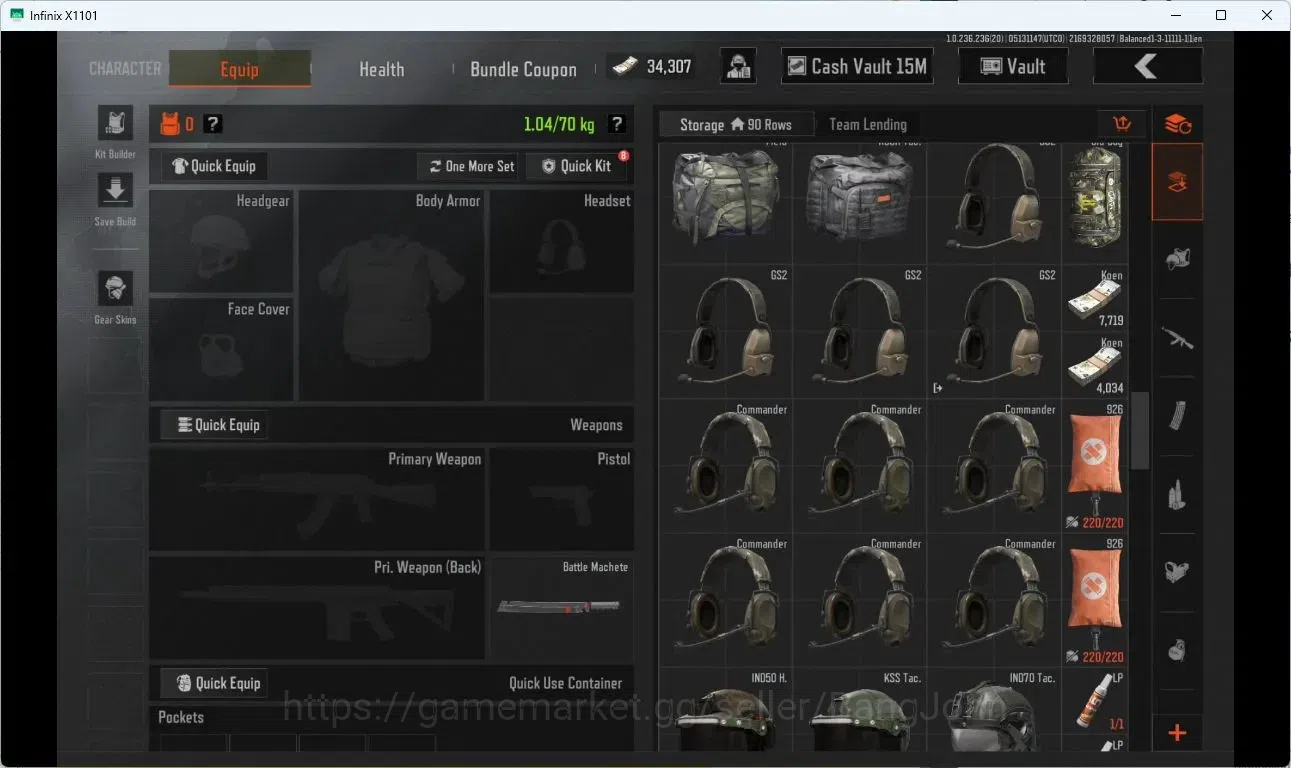The height and width of the screenshot is (768, 1291).
Task: Click Quick Equip above the Headgear slot
Action: coord(214,166)
